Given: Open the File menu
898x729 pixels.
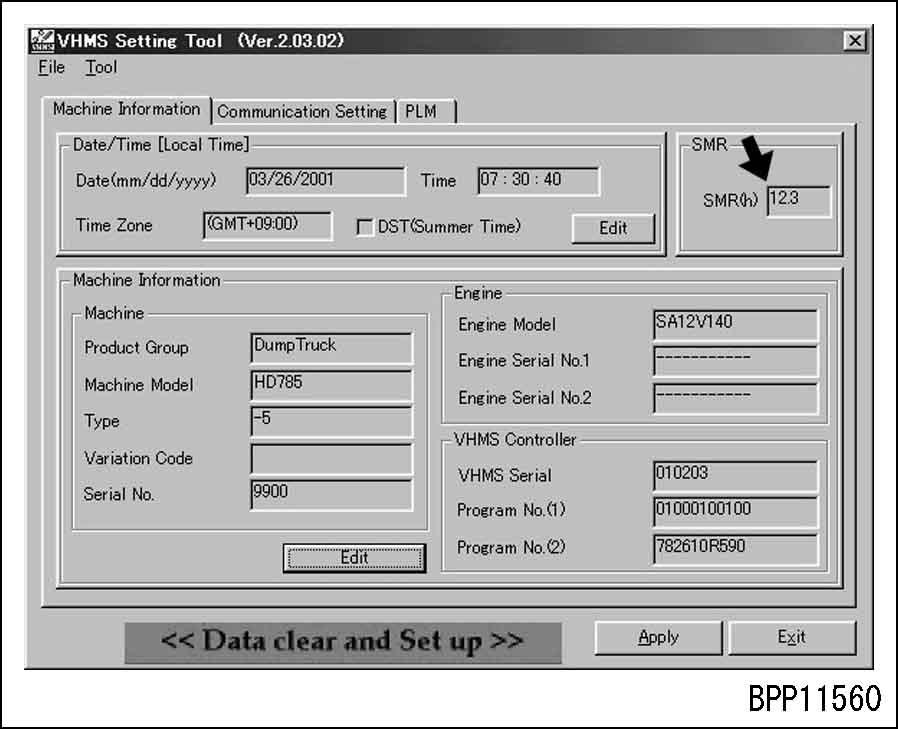Looking at the screenshot, I should pyautogui.click(x=50, y=68).
